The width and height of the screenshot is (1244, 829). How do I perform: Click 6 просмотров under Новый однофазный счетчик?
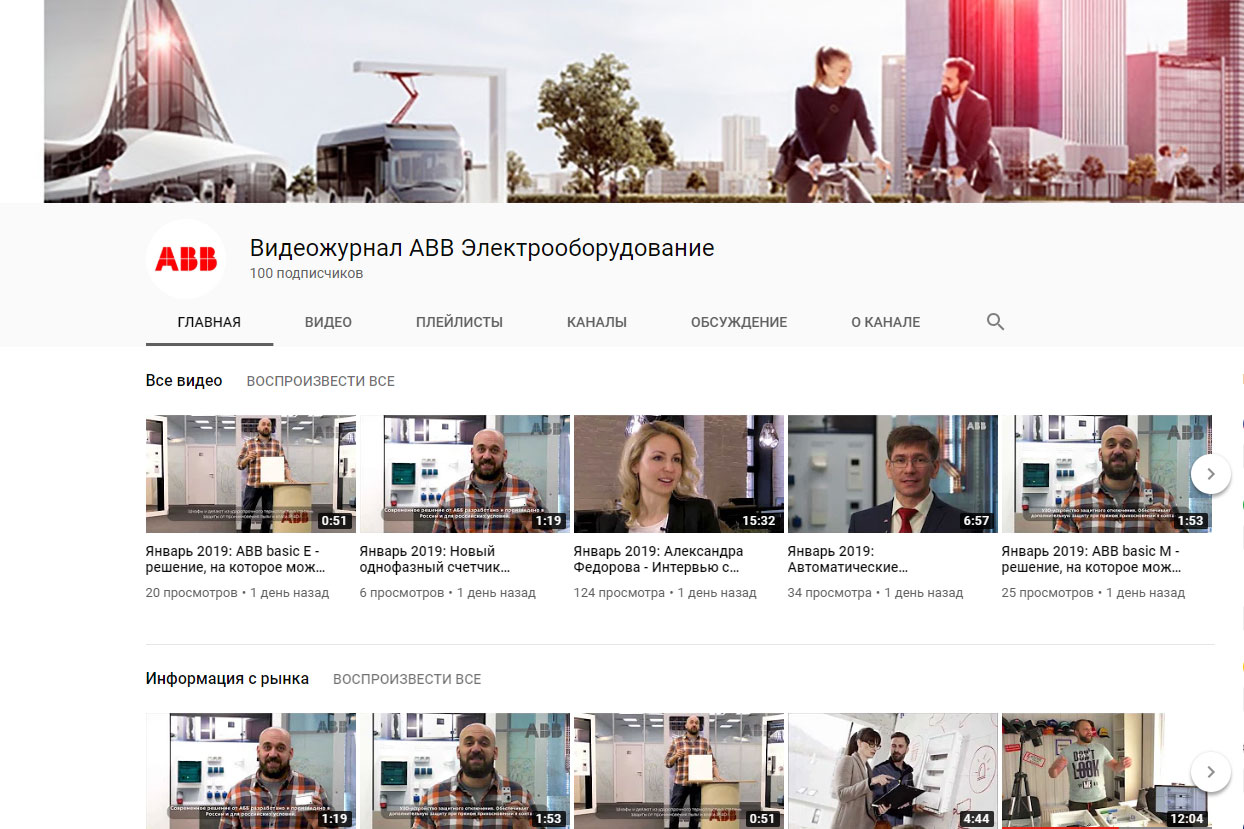click(402, 593)
